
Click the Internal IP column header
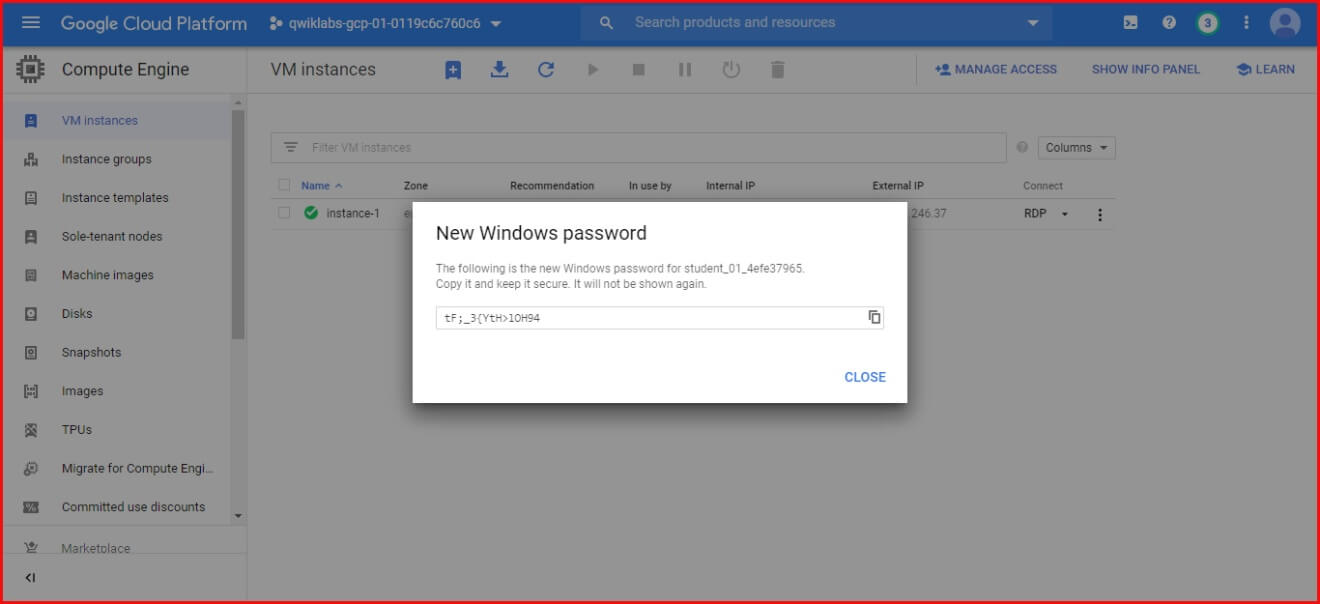(730, 186)
